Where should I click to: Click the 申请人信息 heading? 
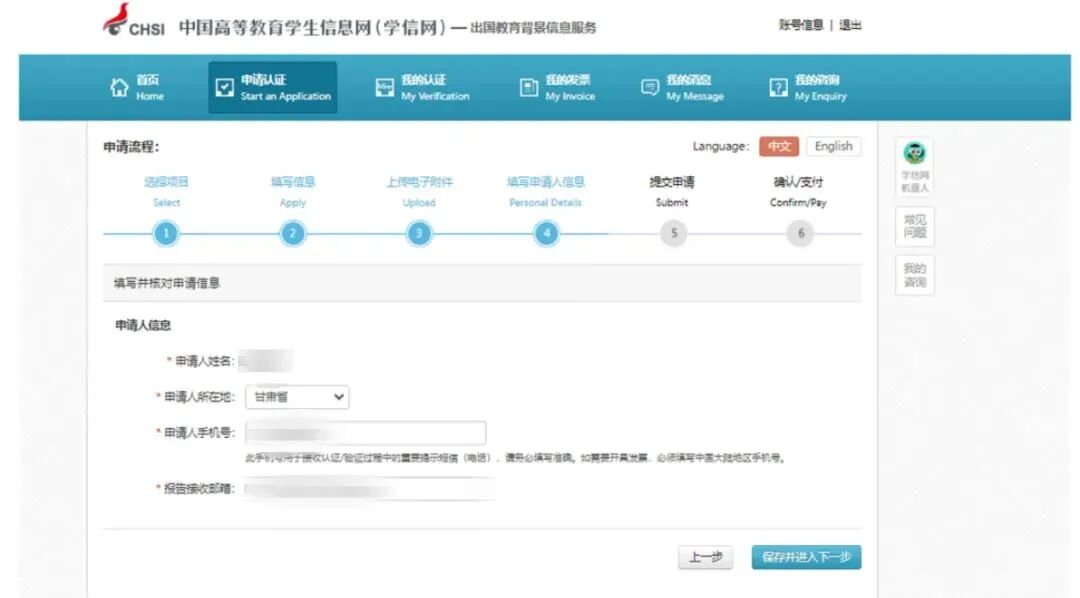point(143,325)
